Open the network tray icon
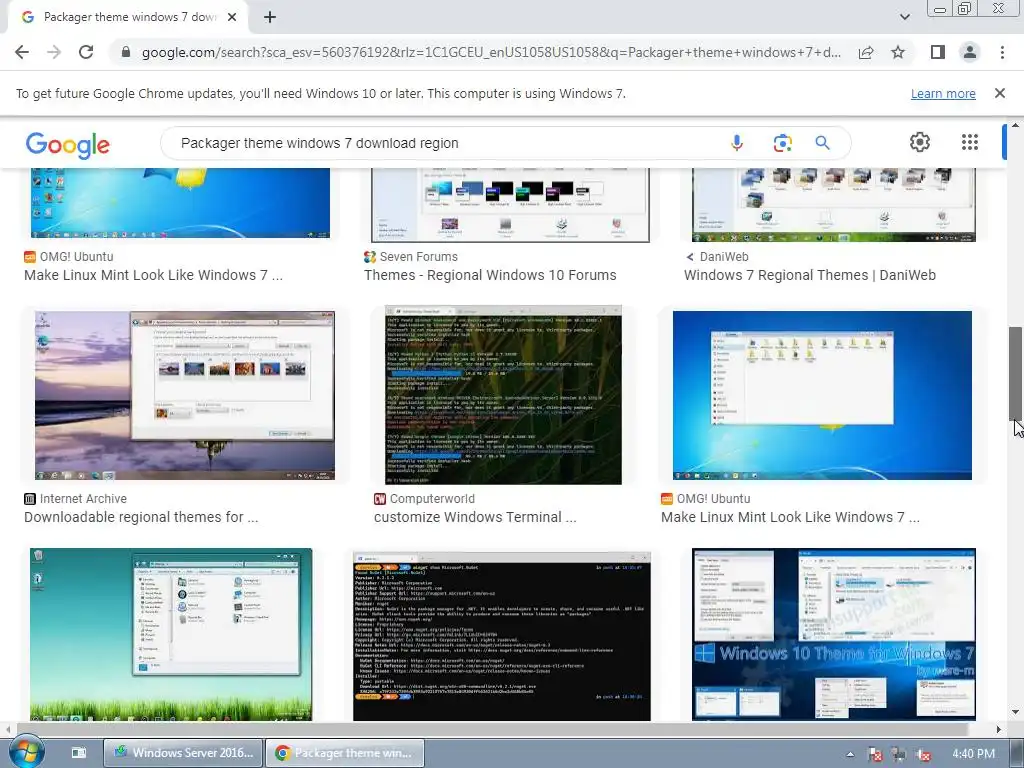Viewport: 1024px width, 768px height. click(x=899, y=754)
